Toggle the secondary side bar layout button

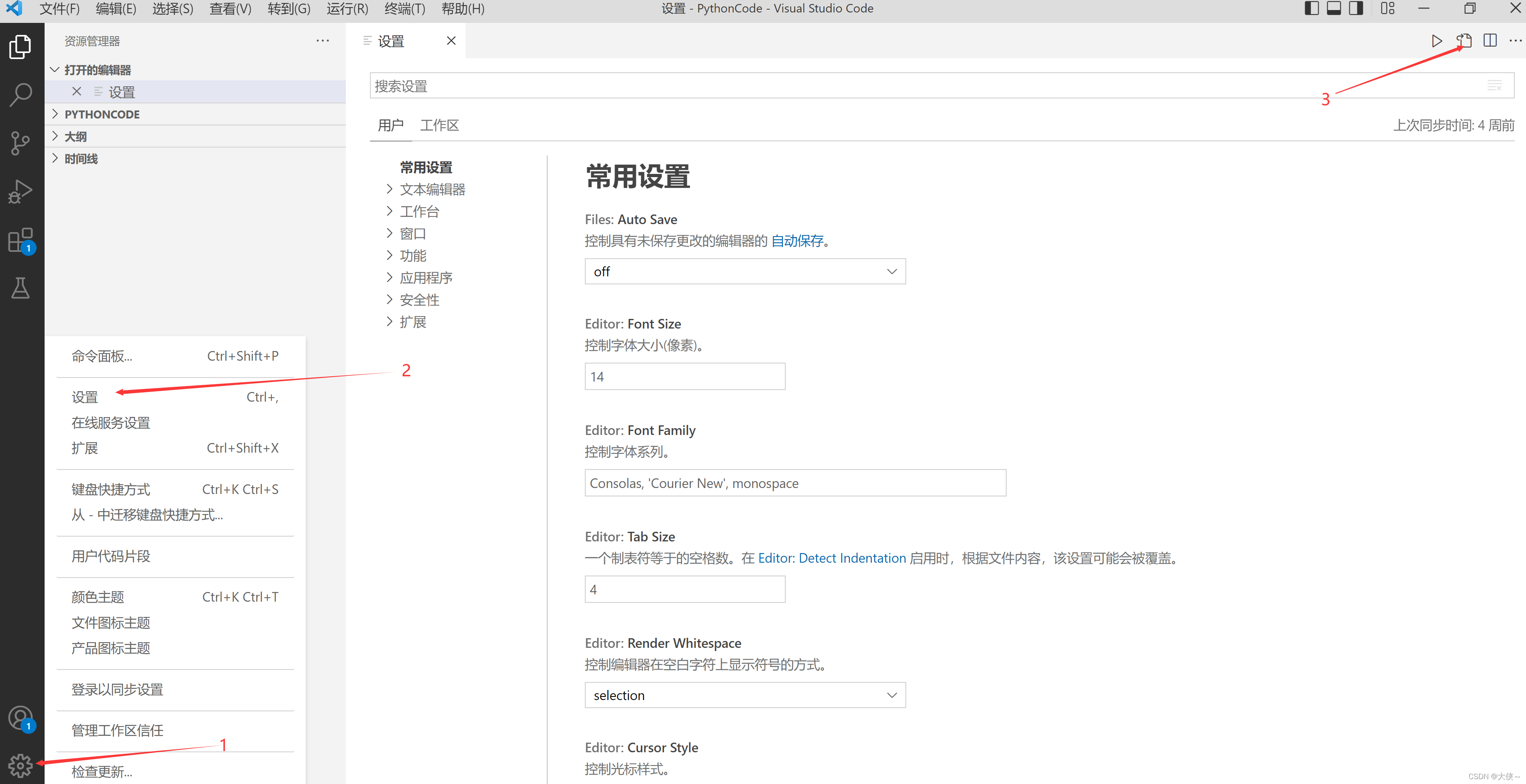[x=1355, y=8]
